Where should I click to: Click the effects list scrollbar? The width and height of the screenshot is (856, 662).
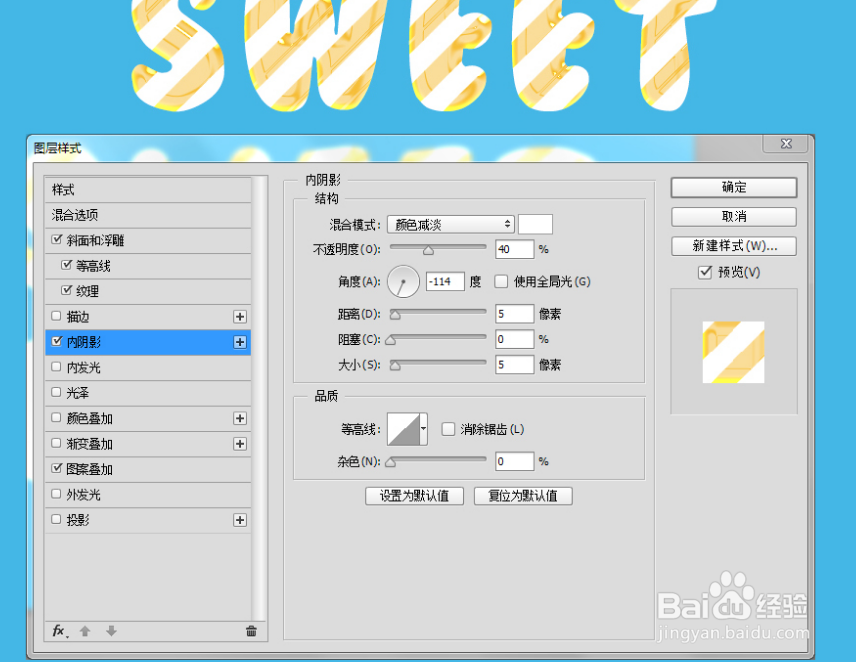point(260,398)
